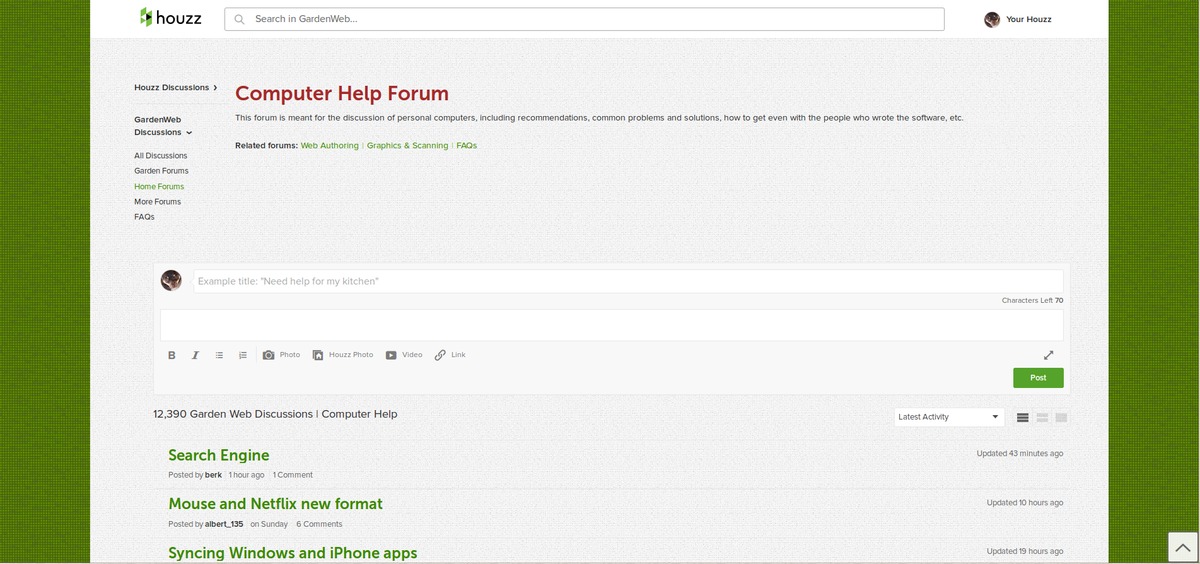
Task: Click the Updated 43 minutes ago text
Action: pos(1020,454)
